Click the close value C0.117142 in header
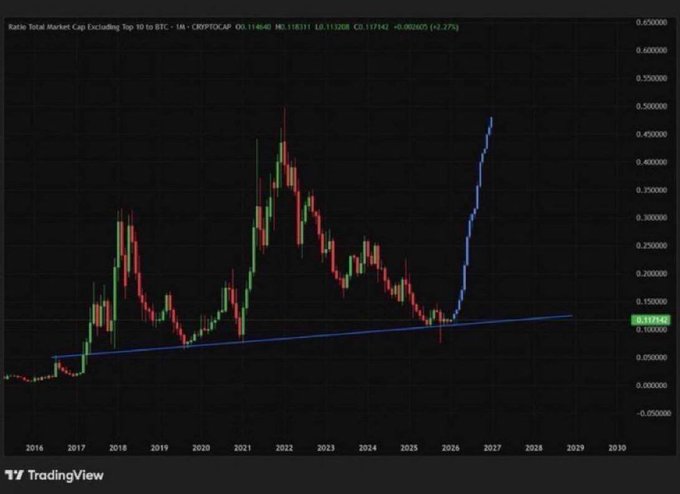Screen dimensions: 680x494 371,27
